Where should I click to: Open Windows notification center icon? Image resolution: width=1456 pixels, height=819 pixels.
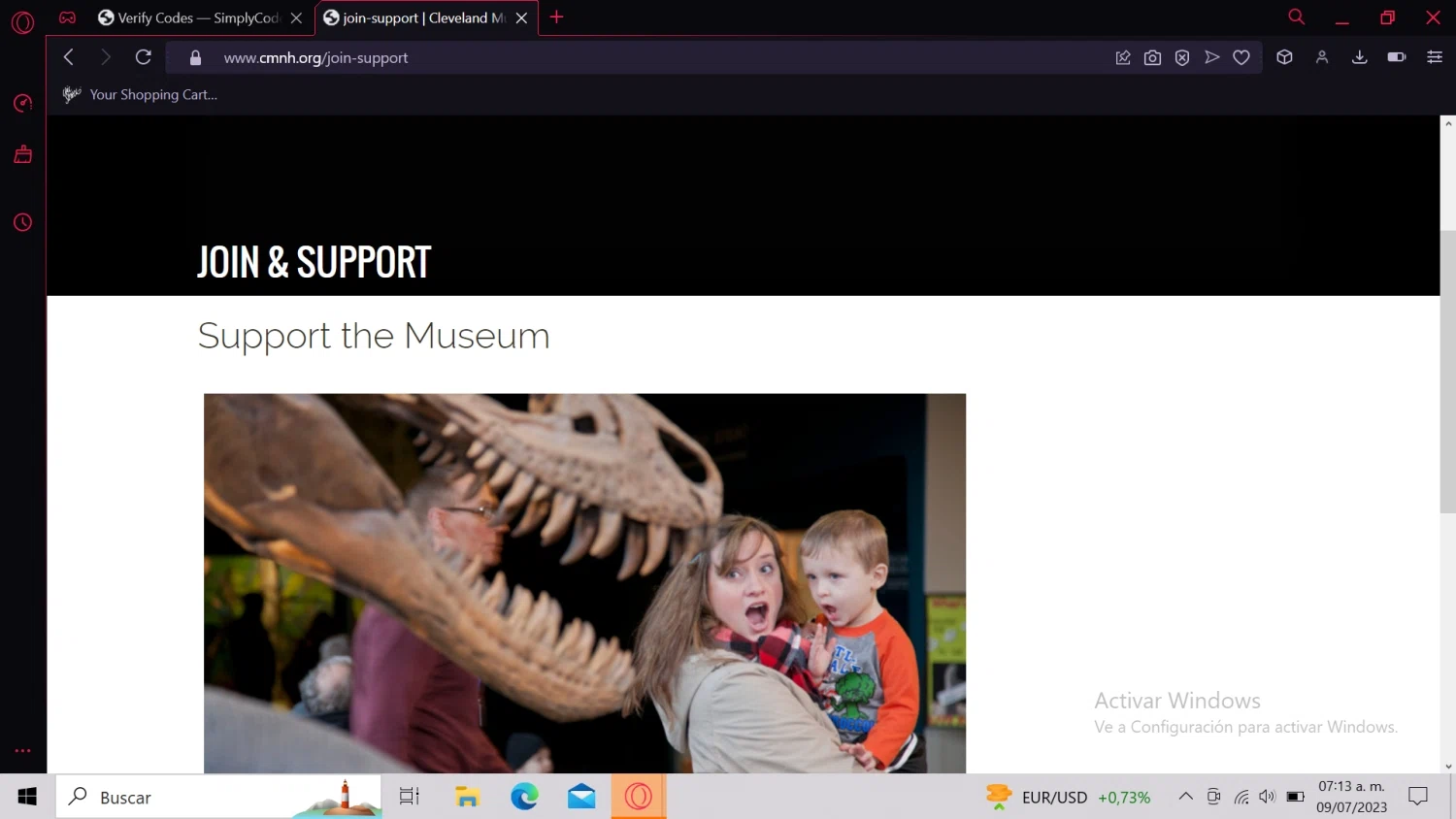tap(1418, 797)
